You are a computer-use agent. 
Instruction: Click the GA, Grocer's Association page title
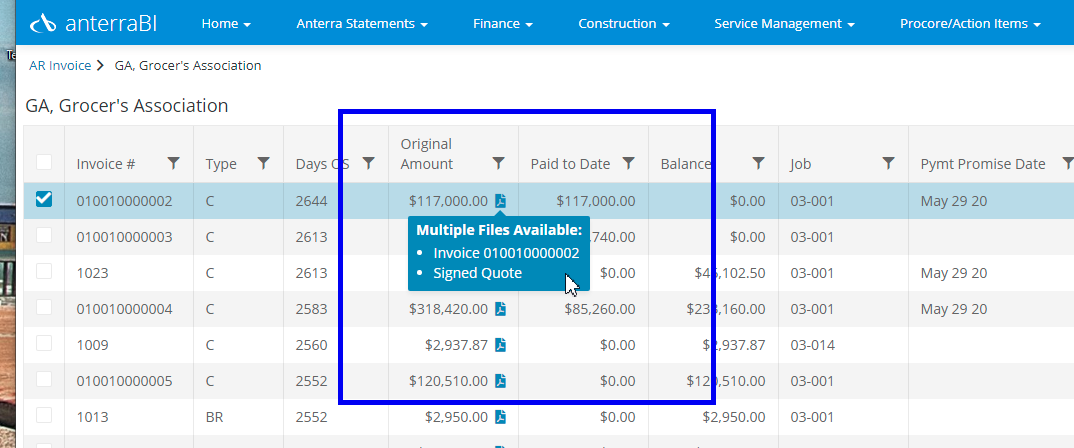(x=127, y=106)
